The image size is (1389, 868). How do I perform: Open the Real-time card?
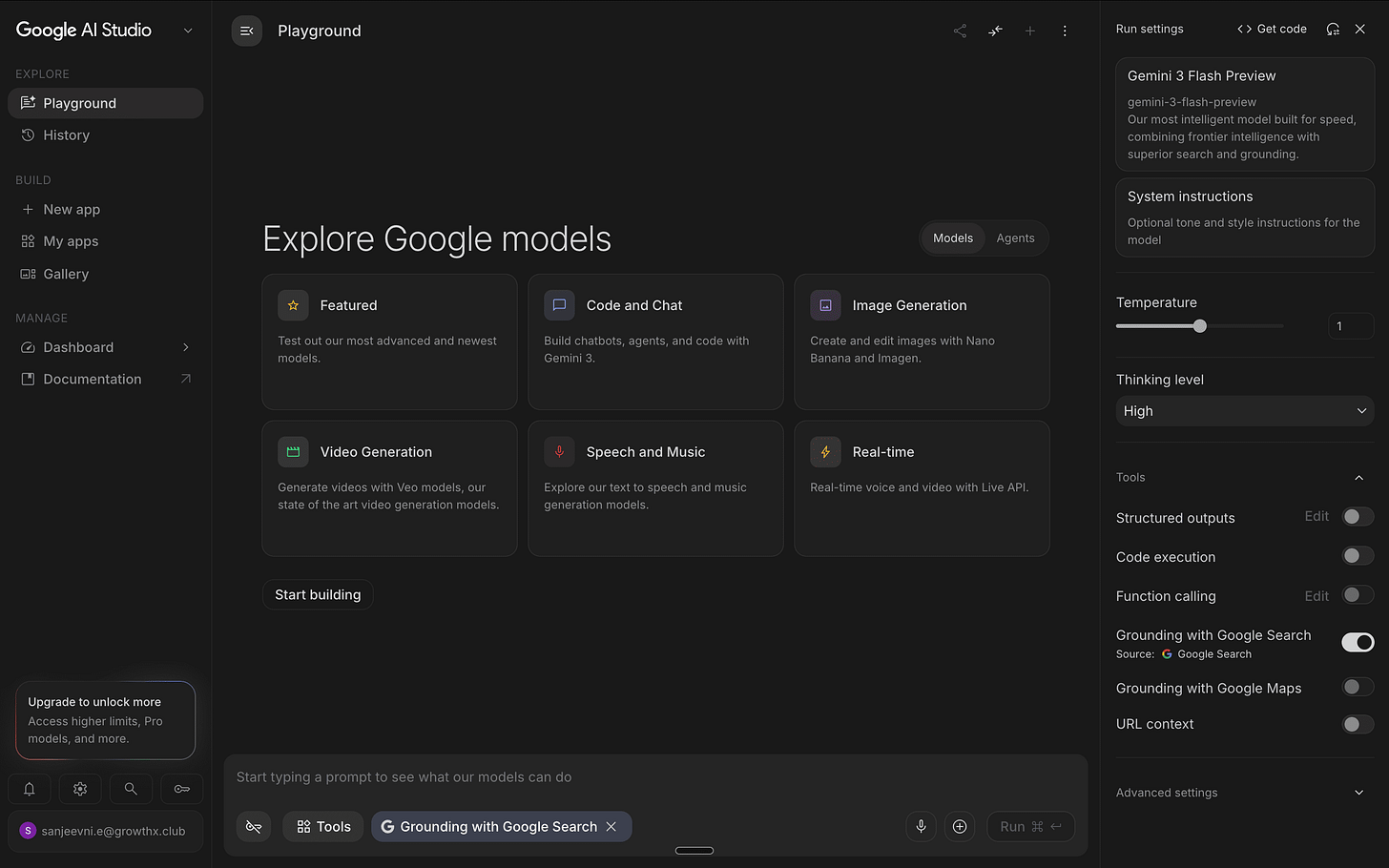(922, 488)
